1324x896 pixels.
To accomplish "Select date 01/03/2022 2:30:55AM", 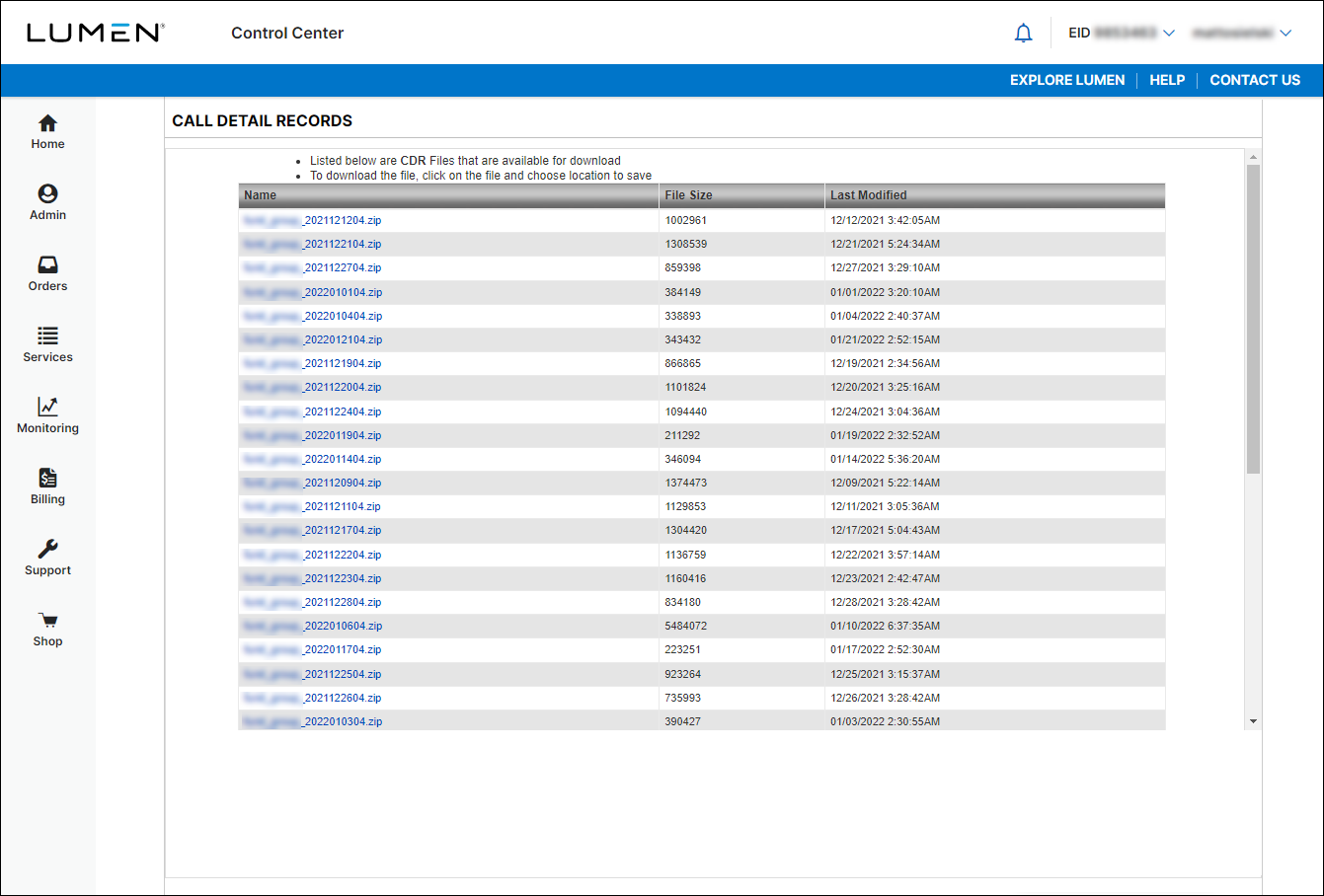I will coord(885,721).
